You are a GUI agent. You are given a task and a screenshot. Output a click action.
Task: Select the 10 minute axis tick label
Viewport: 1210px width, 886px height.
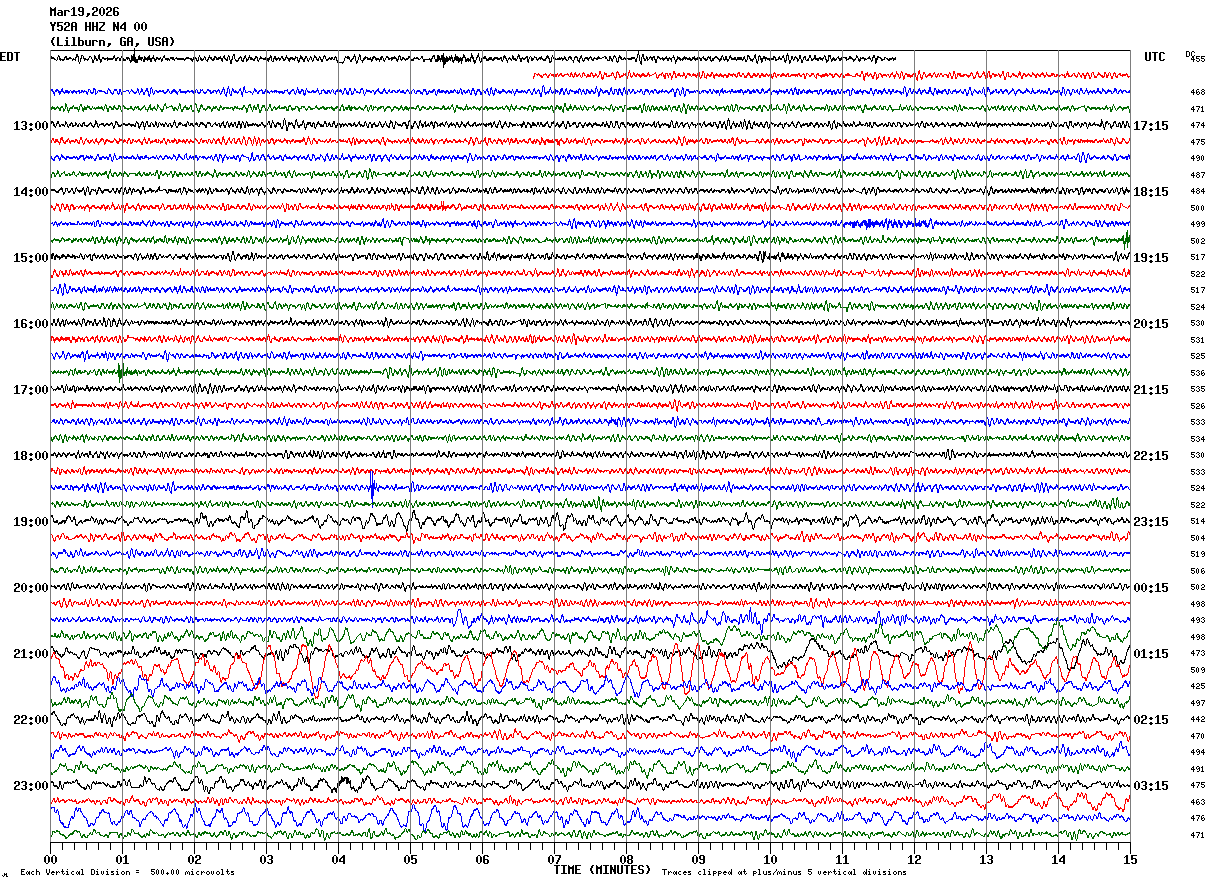point(770,859)
